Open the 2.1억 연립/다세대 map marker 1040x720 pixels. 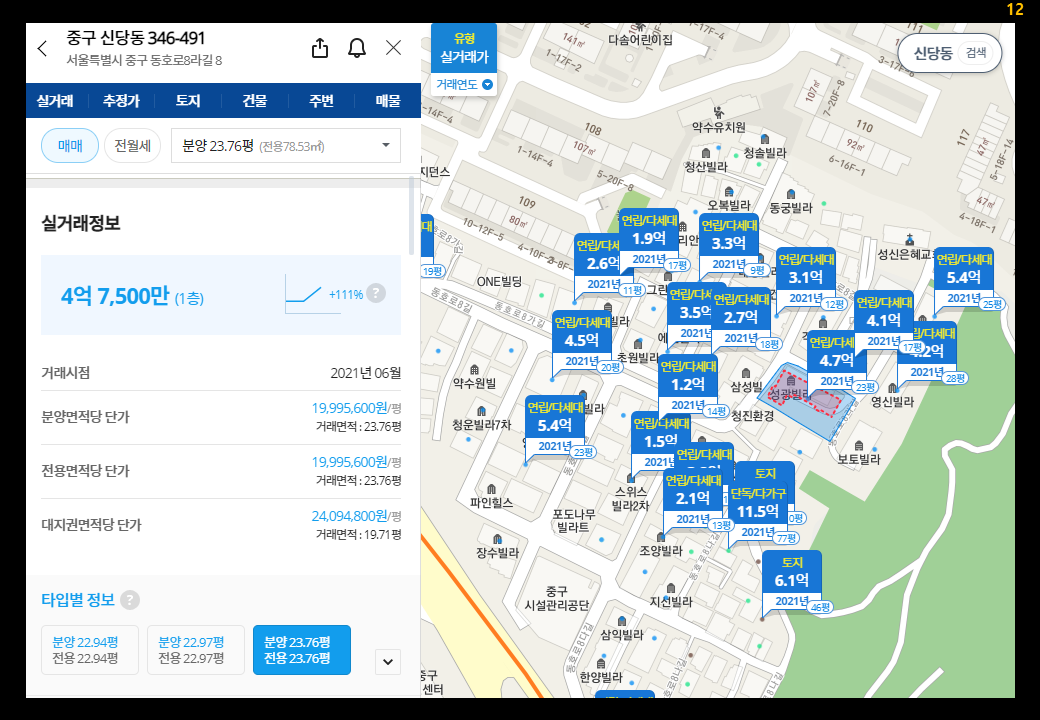[692, 499]
